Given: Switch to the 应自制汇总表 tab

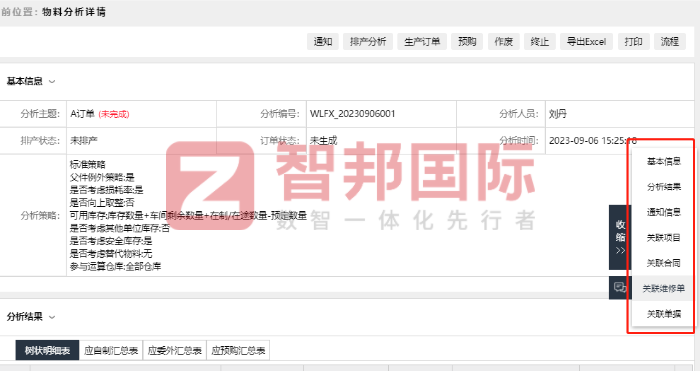Looking at the screenshot, I should pyautogui.click(x=111, y=350).
